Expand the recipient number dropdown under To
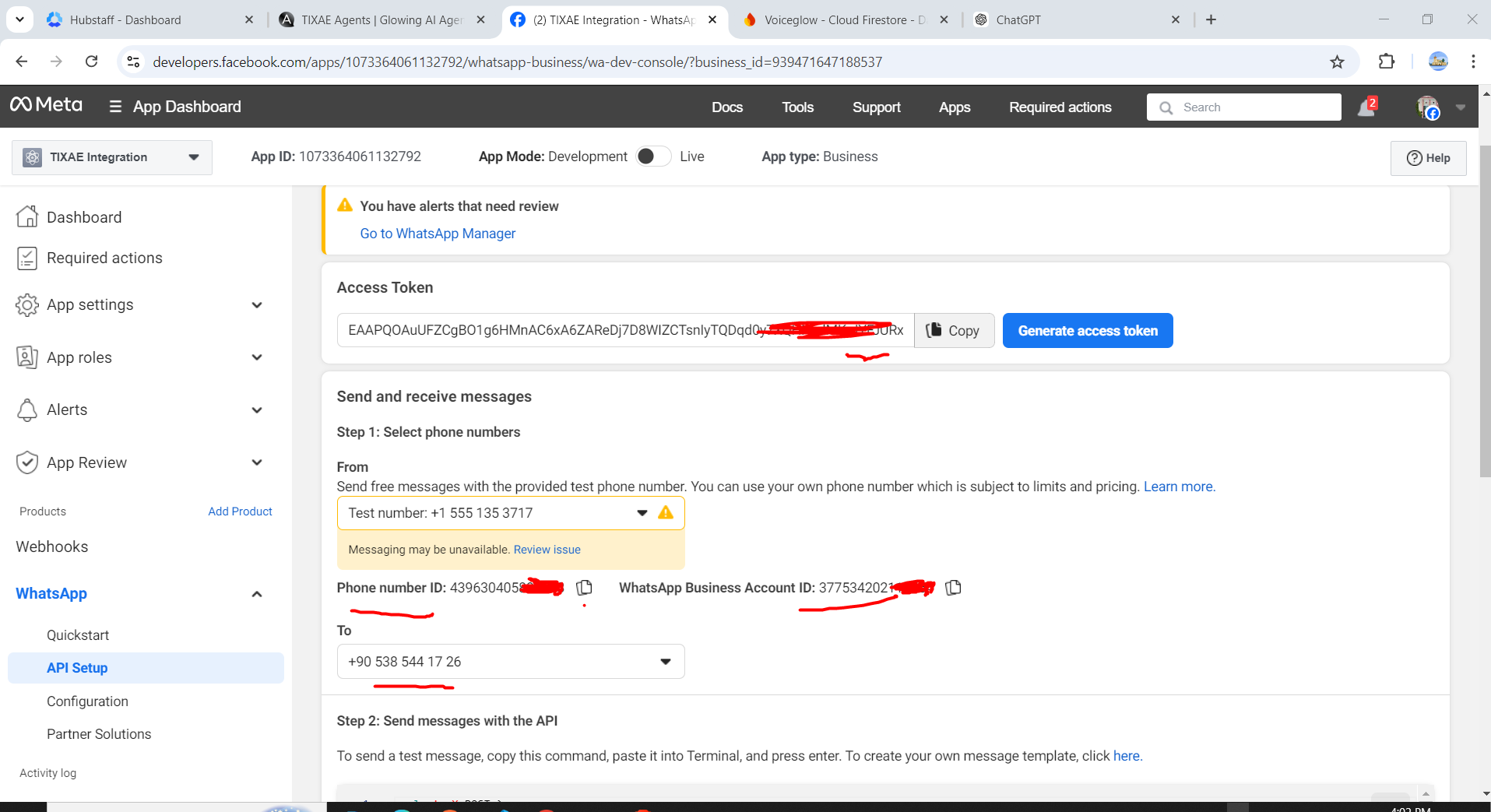The width and height of the screenshot is (1491, 812). [666, 661]
